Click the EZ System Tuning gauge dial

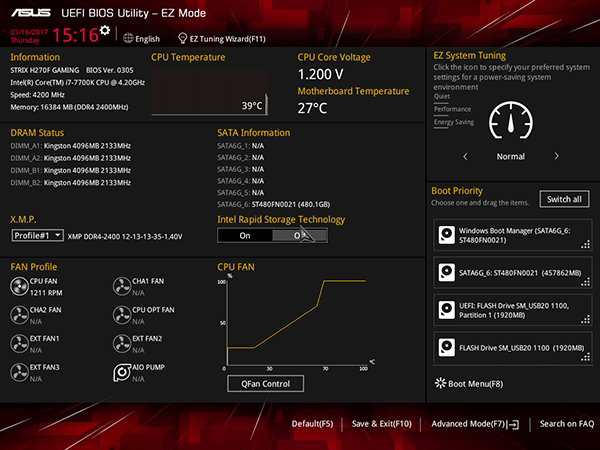click(511, 121)
